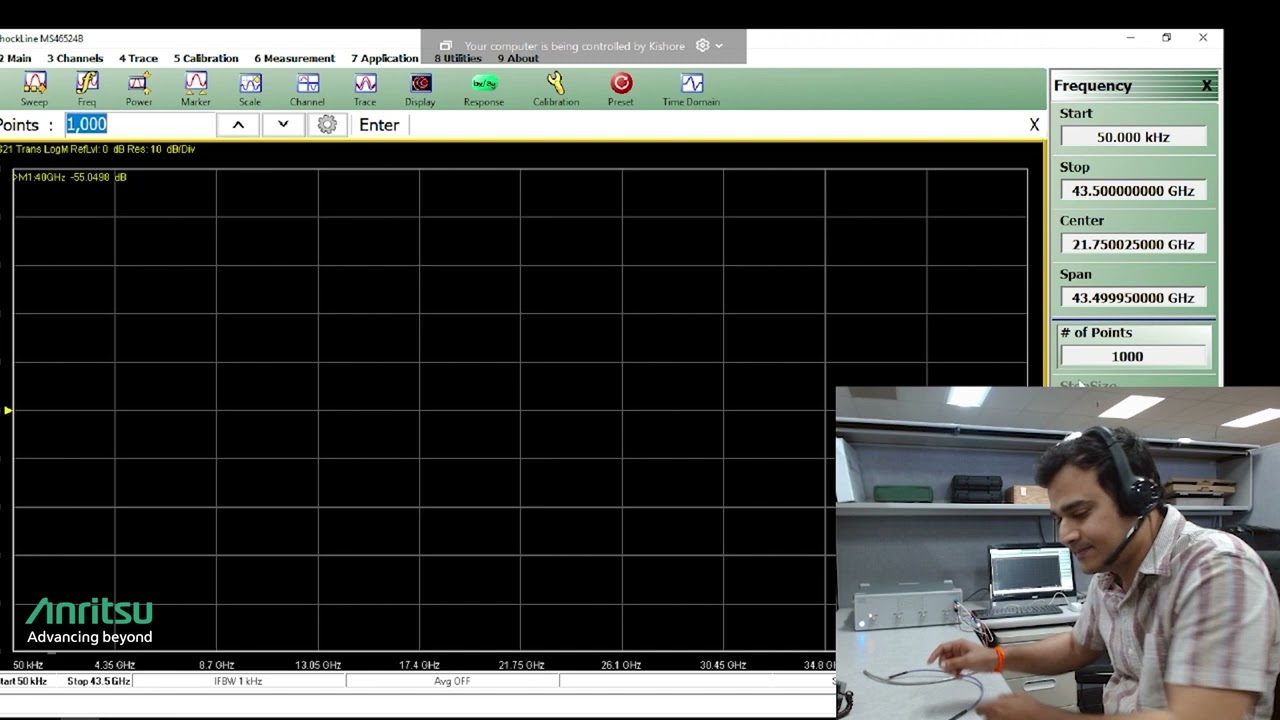Close the Frequency panel
This screenshot has width=1280, height=720.
click(1207, 86)
